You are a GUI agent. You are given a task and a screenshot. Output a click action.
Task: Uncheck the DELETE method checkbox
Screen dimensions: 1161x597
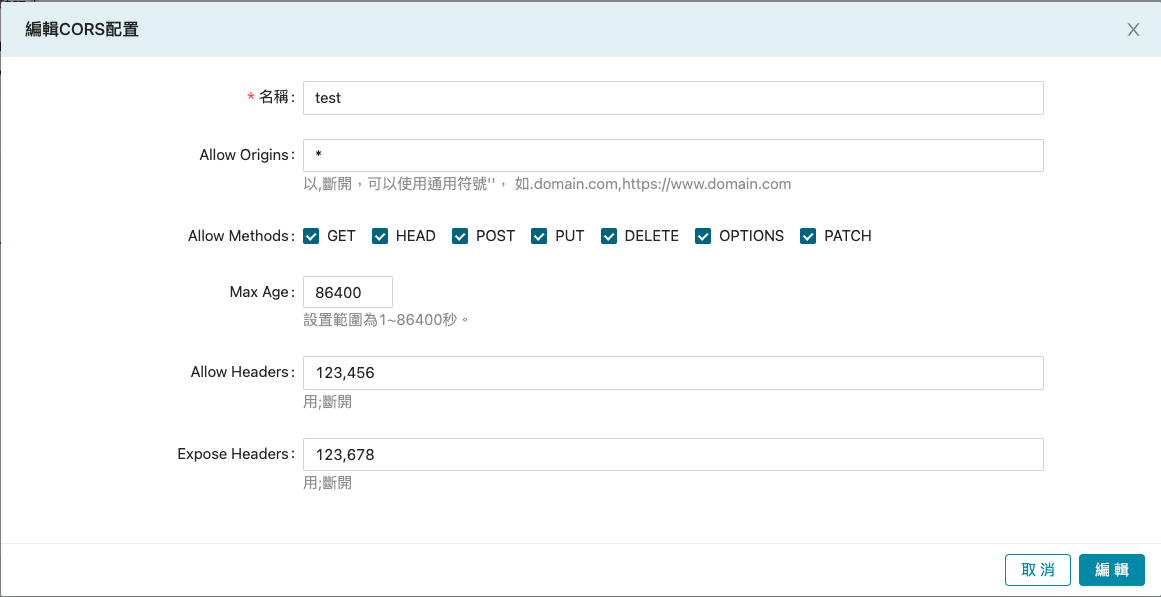609,236
